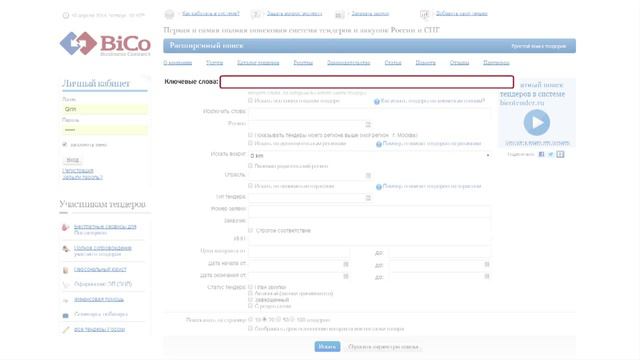Open calendar for end date from
The image size is (640, 360).
(346, 276)
